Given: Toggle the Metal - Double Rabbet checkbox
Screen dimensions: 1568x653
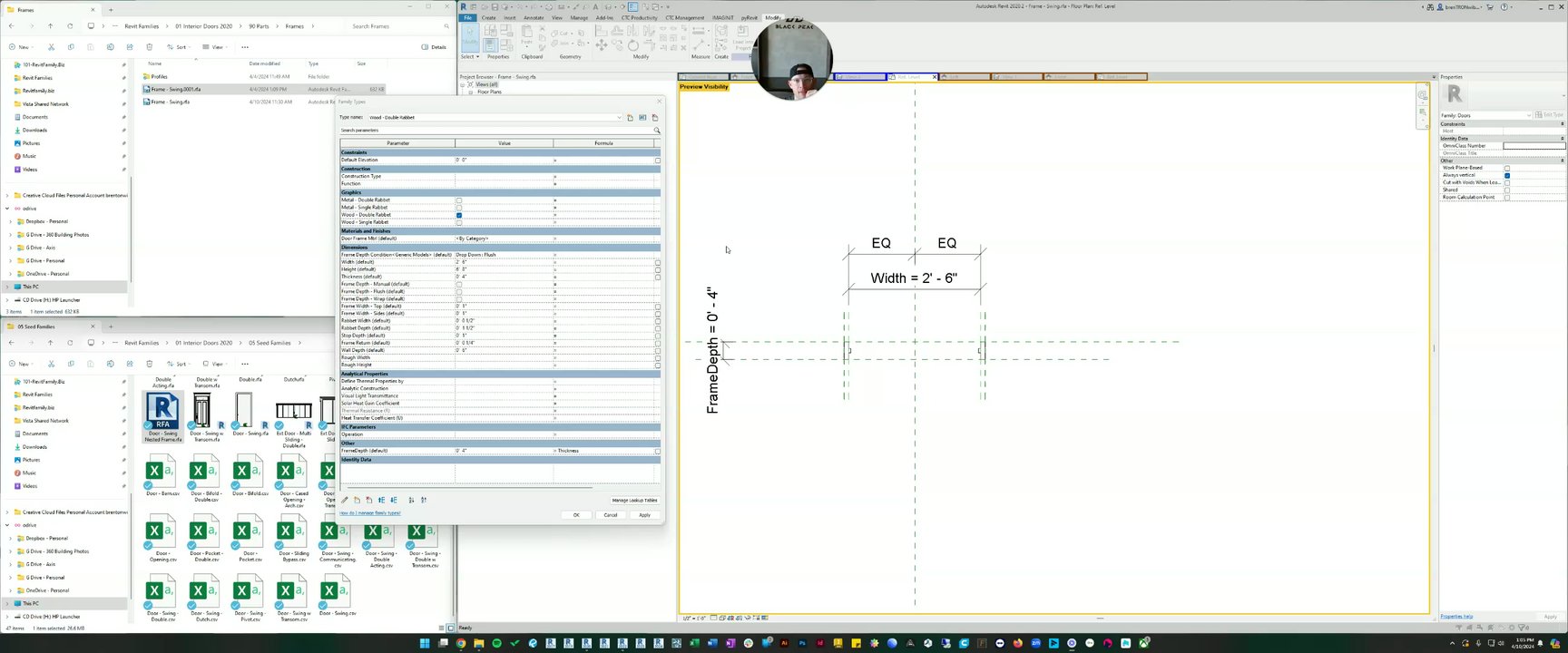Looking at the screenshot, I should coord(459,200).
